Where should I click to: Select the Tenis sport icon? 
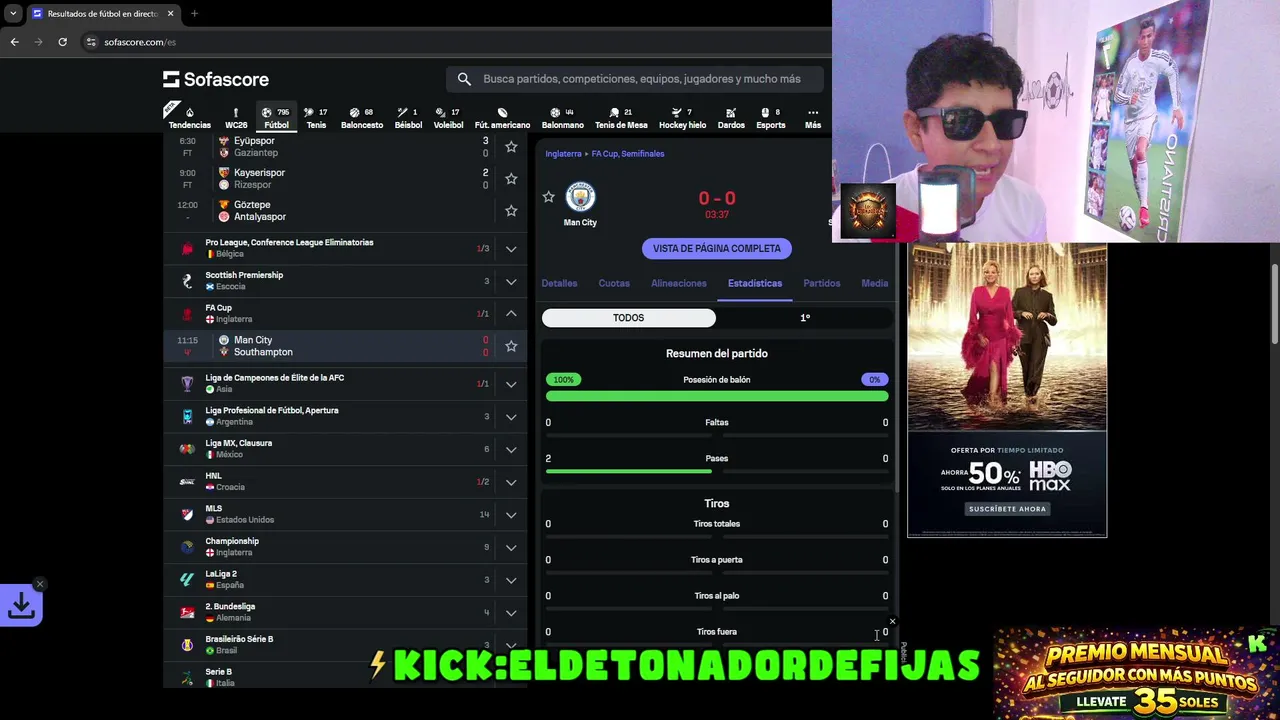click(x=316, y=118)
